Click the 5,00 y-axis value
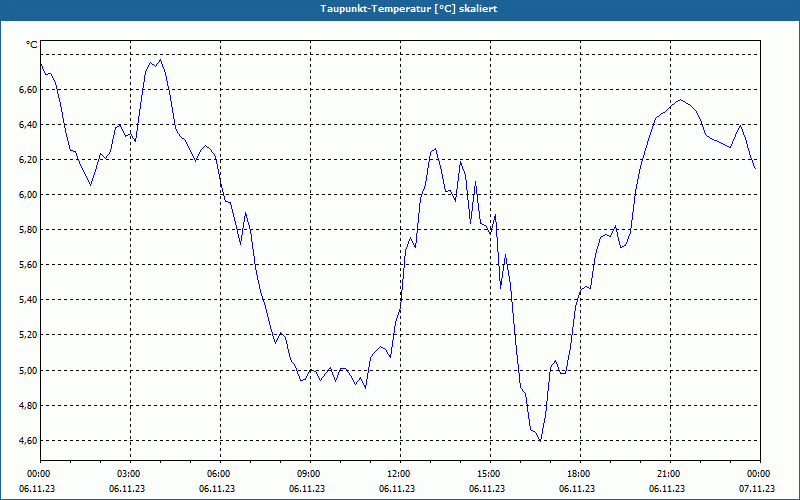The image size is (800, 500). [x=28, y=370]
